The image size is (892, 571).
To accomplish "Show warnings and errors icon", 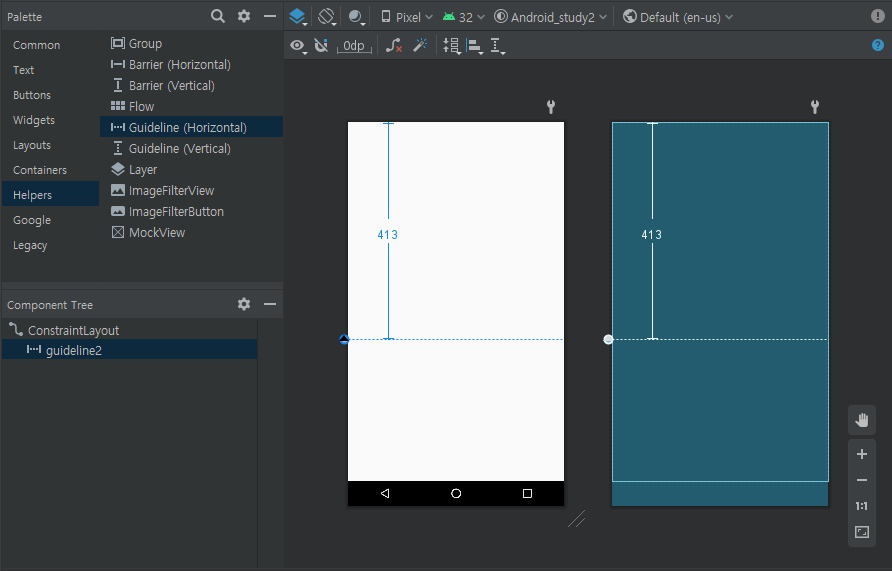I will pos(877,16).
